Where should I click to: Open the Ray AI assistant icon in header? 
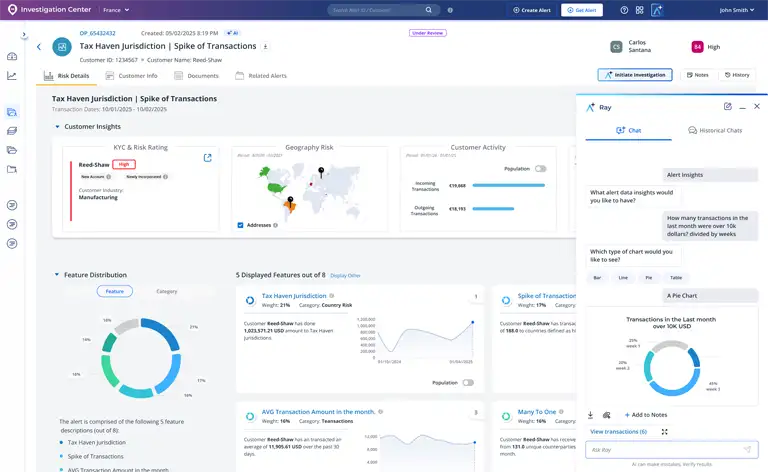tap(657, 10)
